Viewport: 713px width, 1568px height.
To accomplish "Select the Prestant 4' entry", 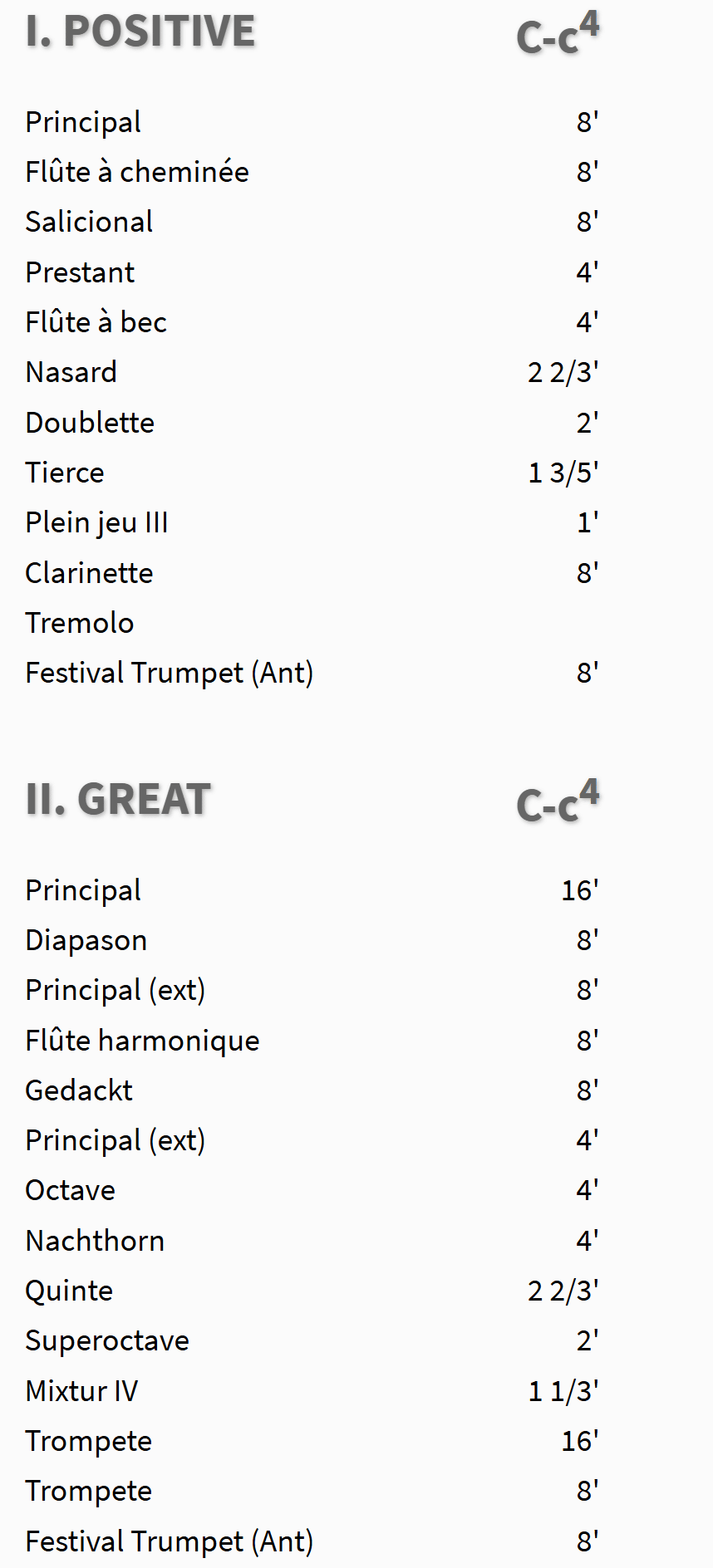I will (x=80, y=272).
